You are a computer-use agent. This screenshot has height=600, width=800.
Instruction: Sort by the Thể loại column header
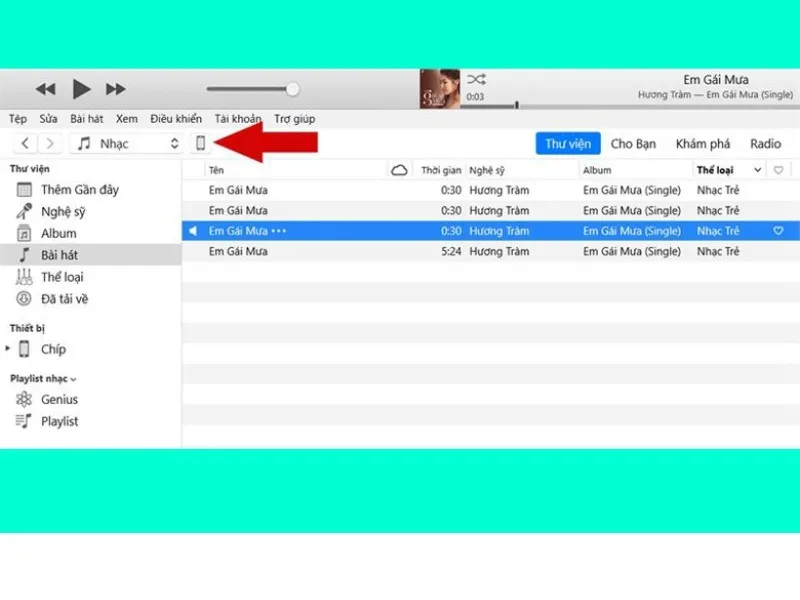click(x=715, y=170)
